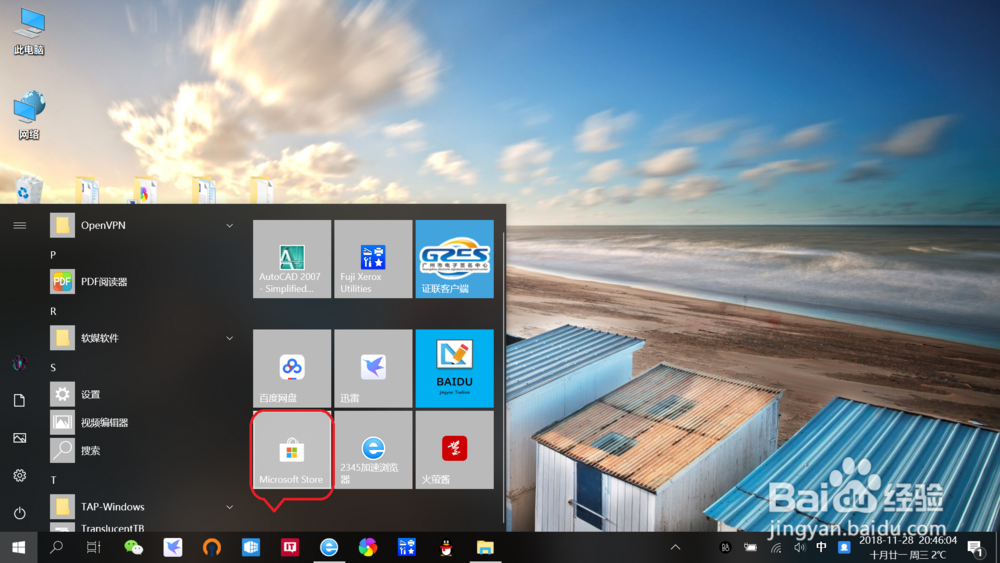Screen dimensions: 1000x563
Task: Jump via the letter P header
Action: click(x=53, y=254)
